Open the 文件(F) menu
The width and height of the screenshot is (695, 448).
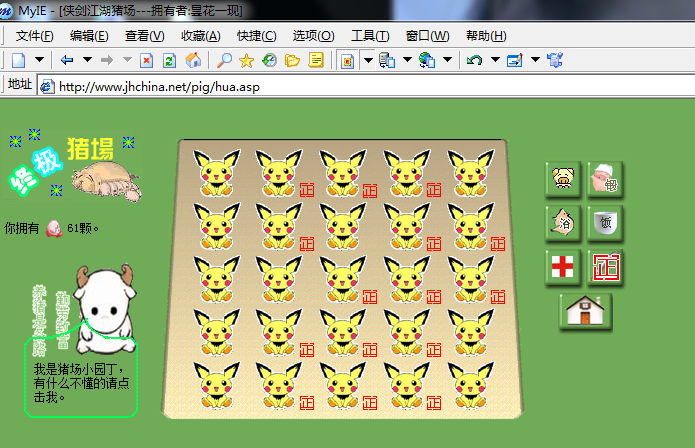pos(35,36)
